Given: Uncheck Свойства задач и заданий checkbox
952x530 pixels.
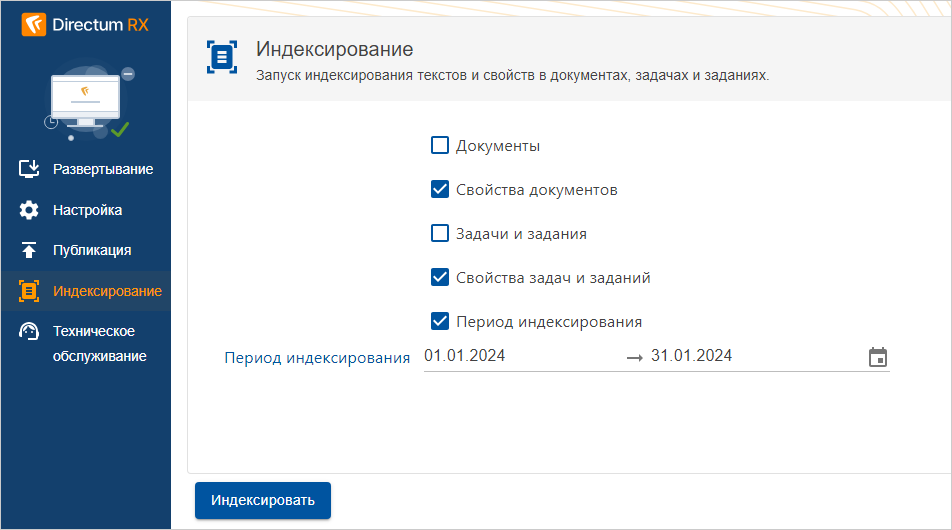Looking at the screenshot, I should point(439,278).
